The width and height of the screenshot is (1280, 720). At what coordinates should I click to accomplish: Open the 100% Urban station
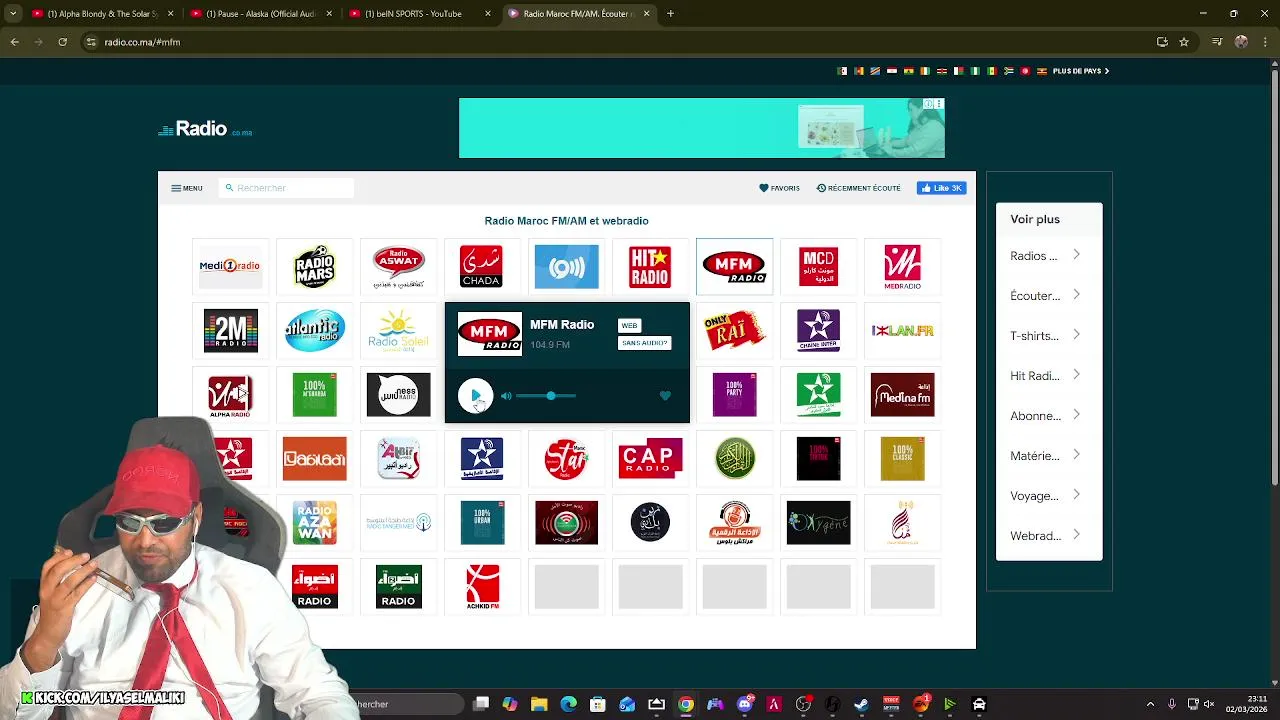coord(482,522)
